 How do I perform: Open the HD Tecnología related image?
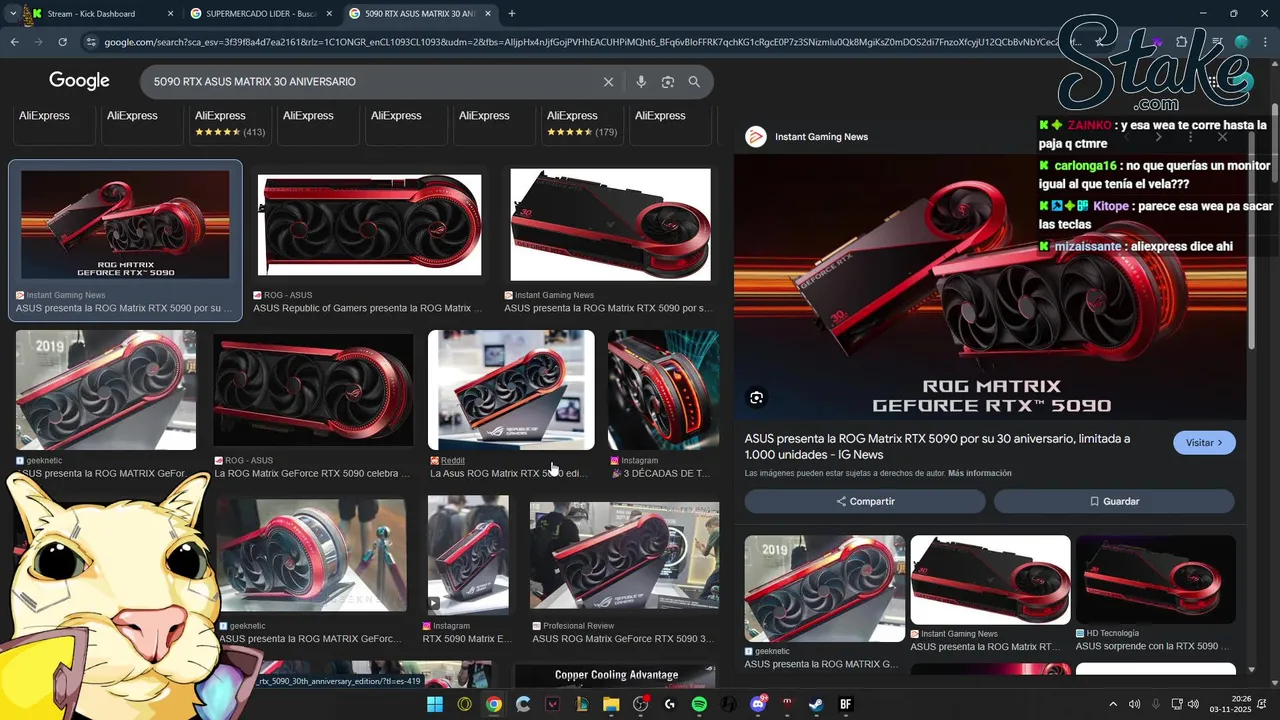pyautogui.click(x=1156, y=580)
